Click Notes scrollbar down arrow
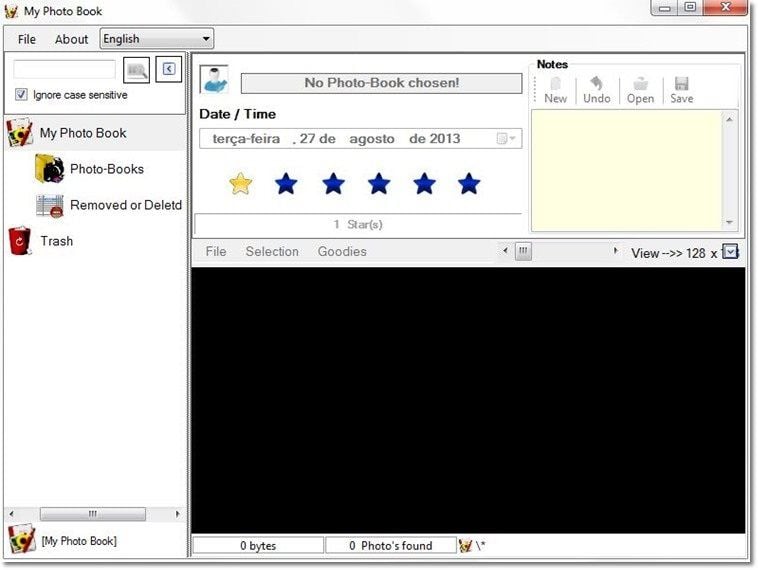Image resolution: width=758 pixels, height=570 pixels. 729,222
